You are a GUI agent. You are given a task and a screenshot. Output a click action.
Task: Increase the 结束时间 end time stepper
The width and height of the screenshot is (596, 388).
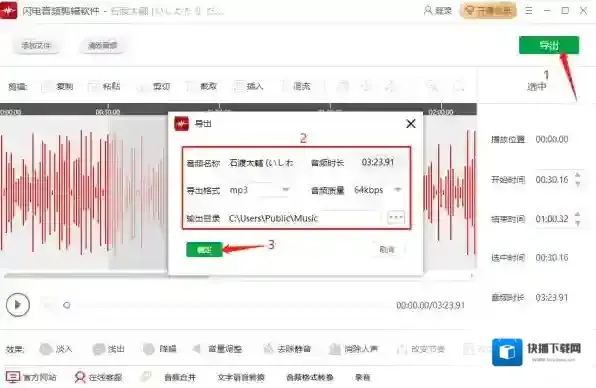(578, 215)
